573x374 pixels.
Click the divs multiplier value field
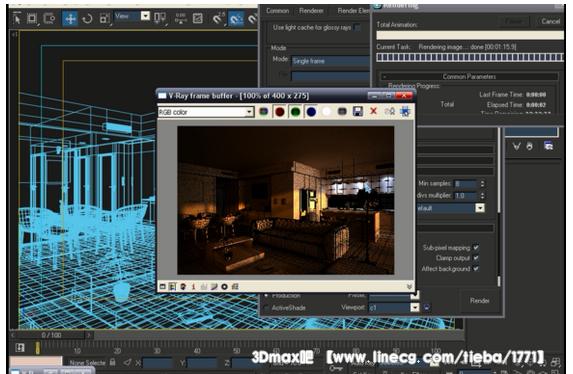(x=465, y=196)
